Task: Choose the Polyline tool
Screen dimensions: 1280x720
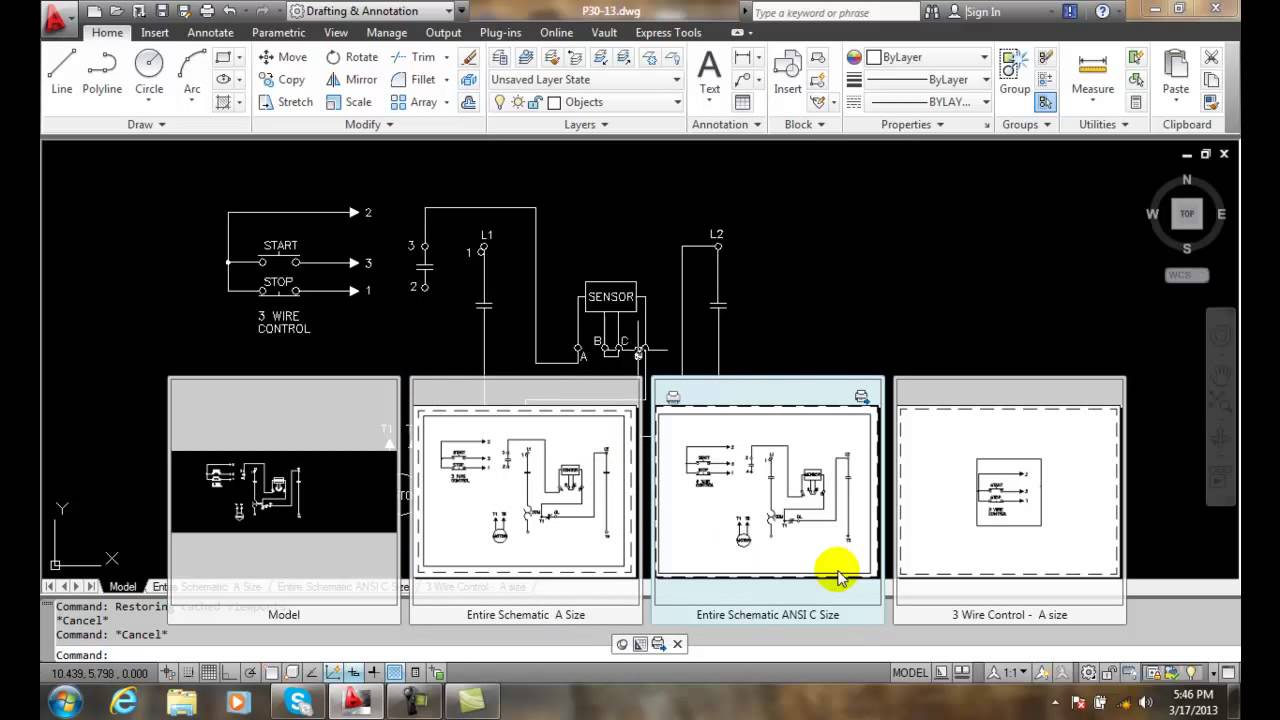Action: click(102, 72)
